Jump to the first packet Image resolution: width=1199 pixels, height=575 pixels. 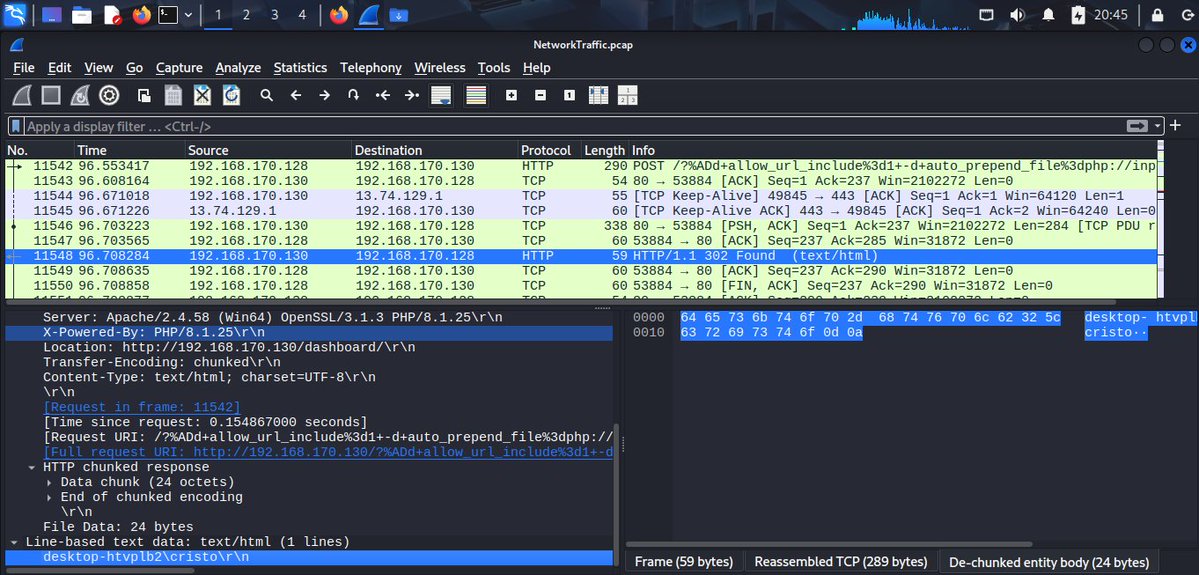(382, 96)
